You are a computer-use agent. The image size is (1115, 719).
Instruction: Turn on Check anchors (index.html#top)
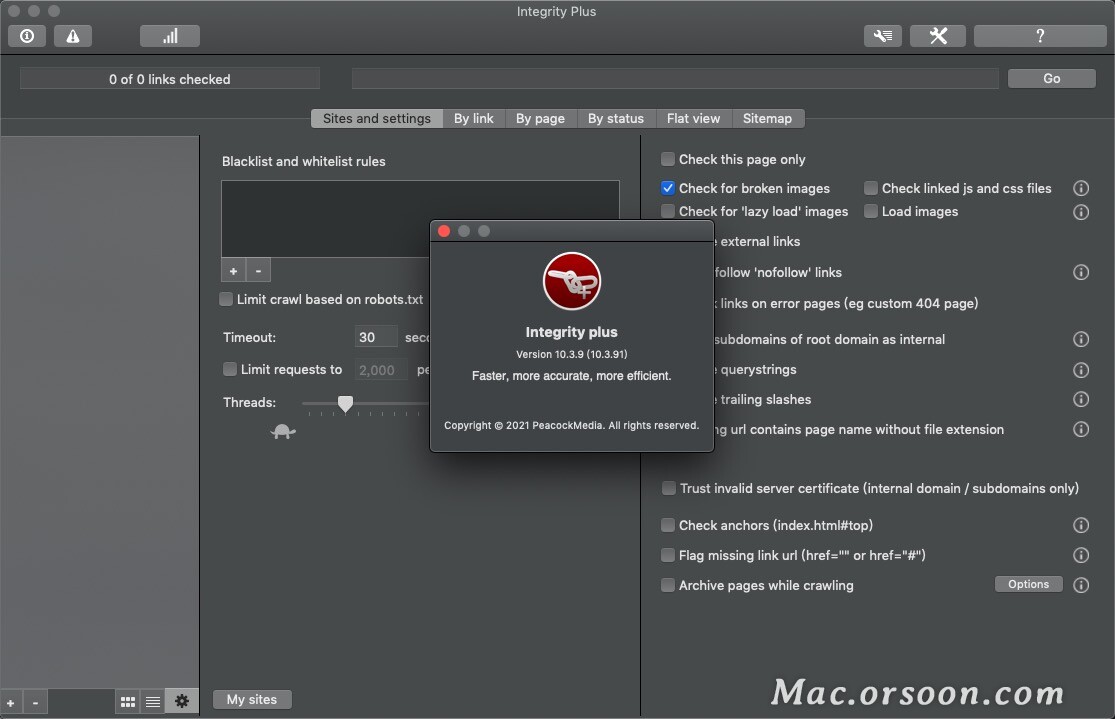(x=668, y=526)
